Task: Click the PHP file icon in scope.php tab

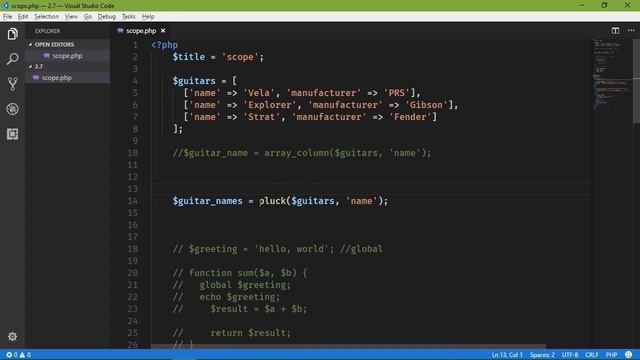Action: 120,31
